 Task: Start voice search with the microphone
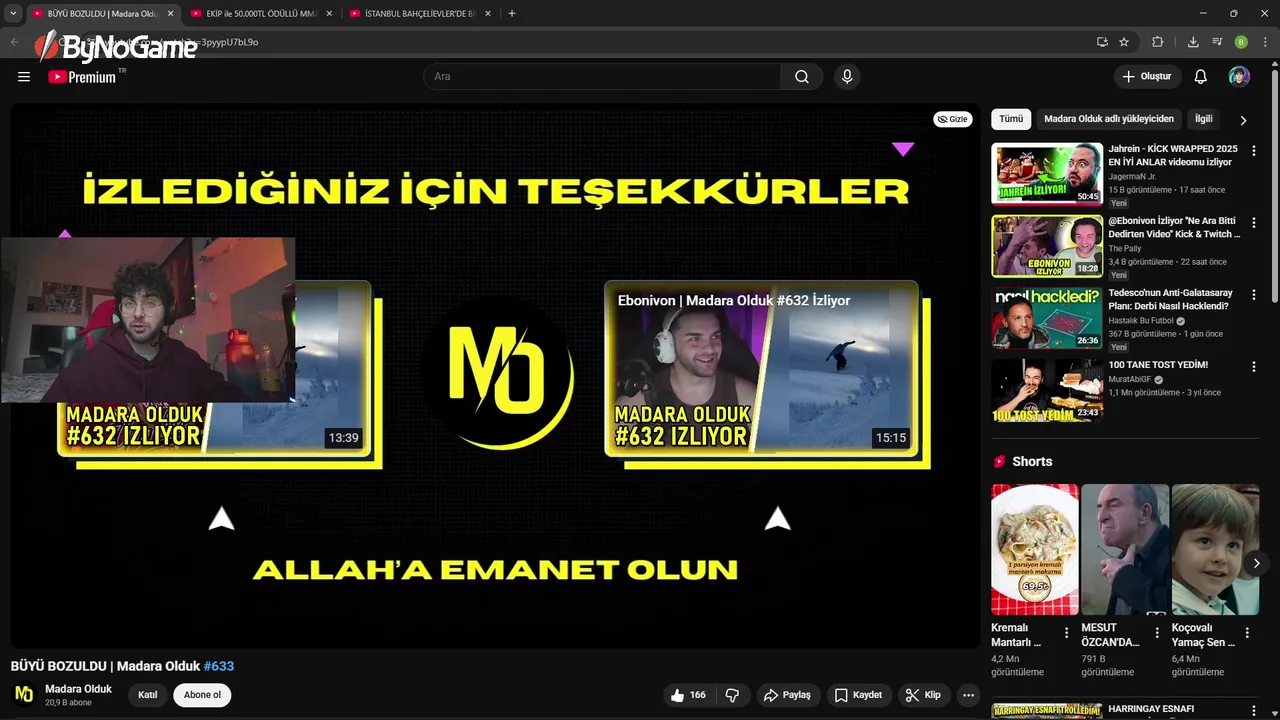coord(847,77)
